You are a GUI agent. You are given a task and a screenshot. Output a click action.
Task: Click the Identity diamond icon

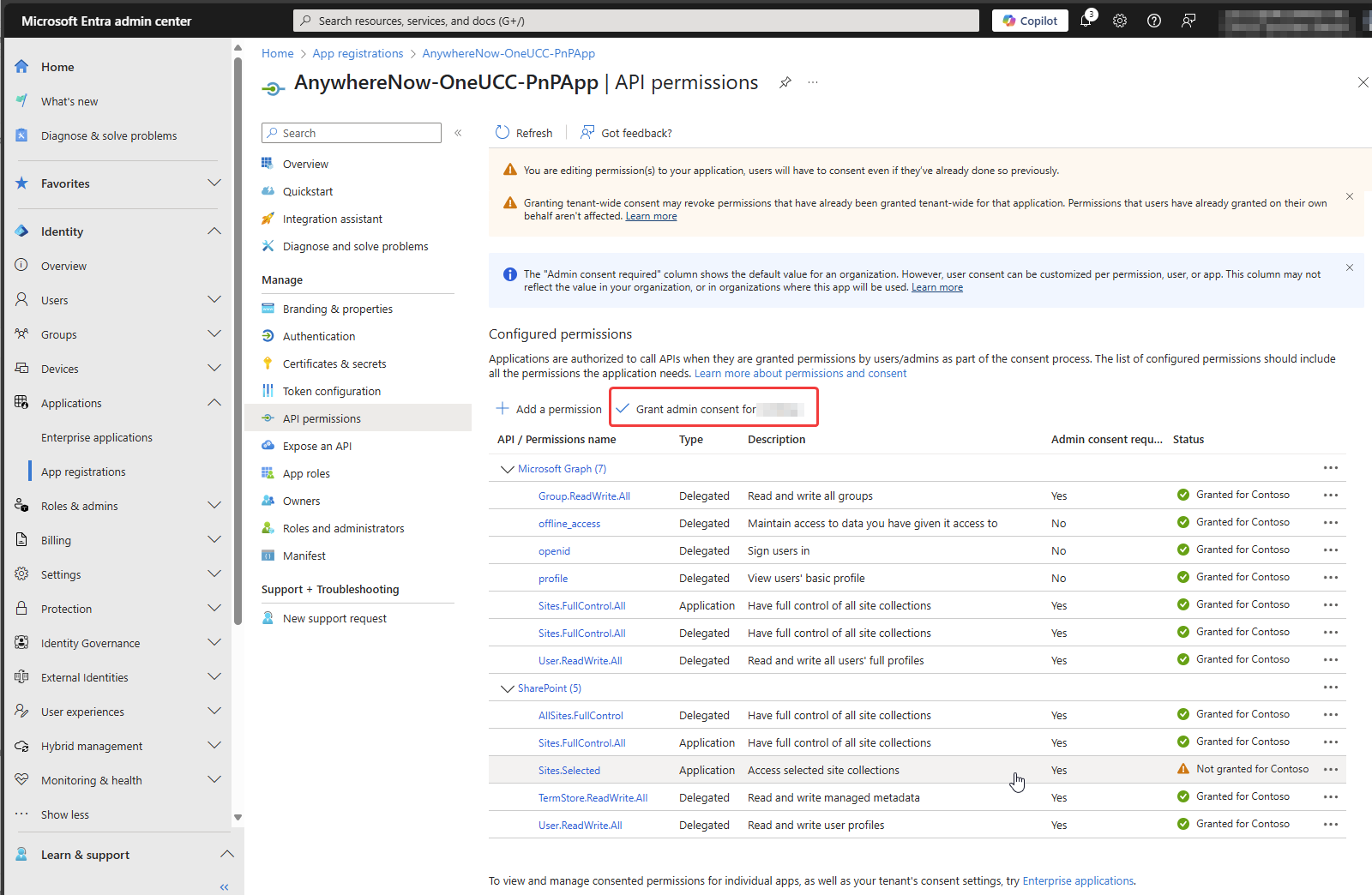[x=21, y=231]
